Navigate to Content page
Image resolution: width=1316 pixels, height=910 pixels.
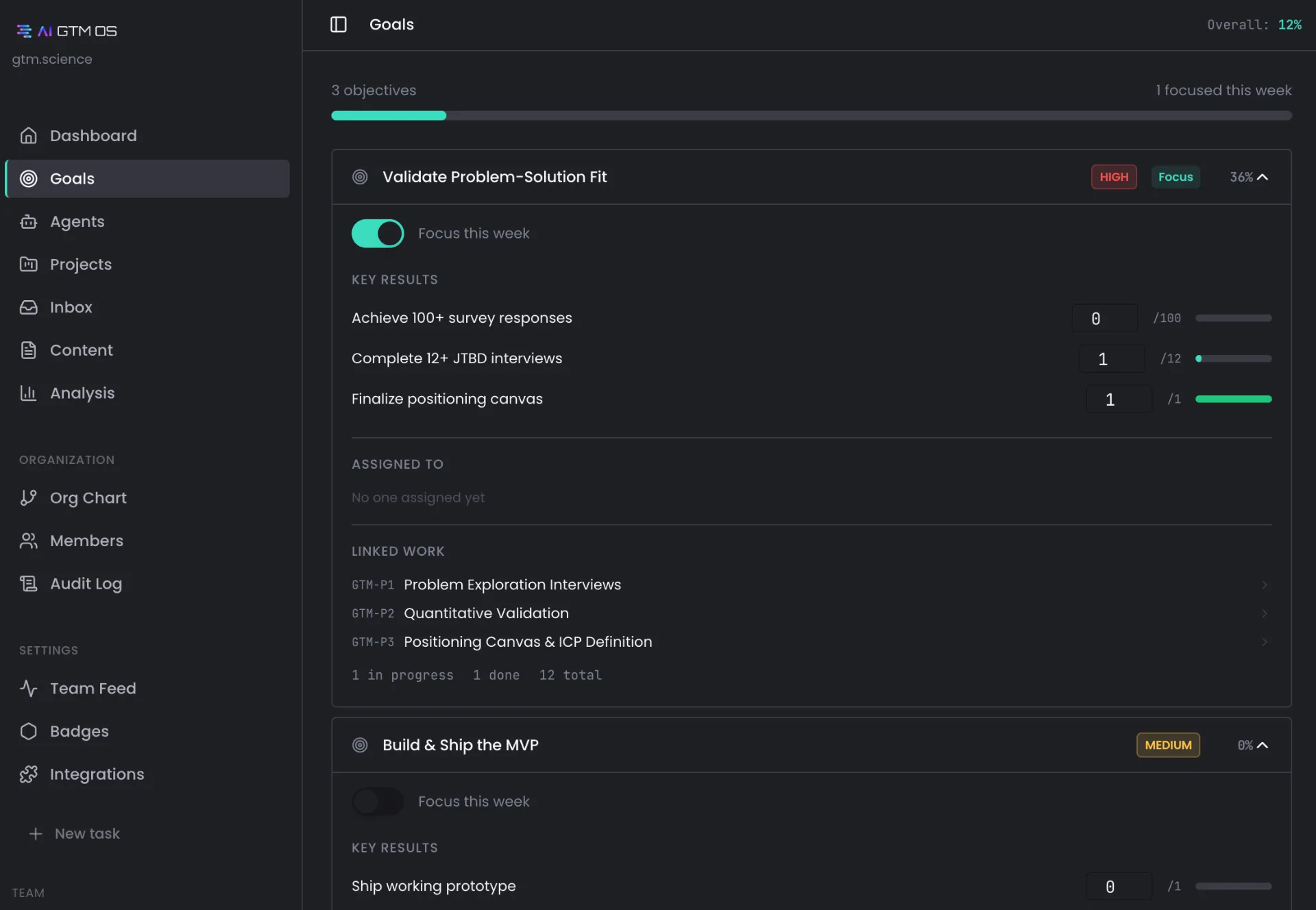[147, 350]
